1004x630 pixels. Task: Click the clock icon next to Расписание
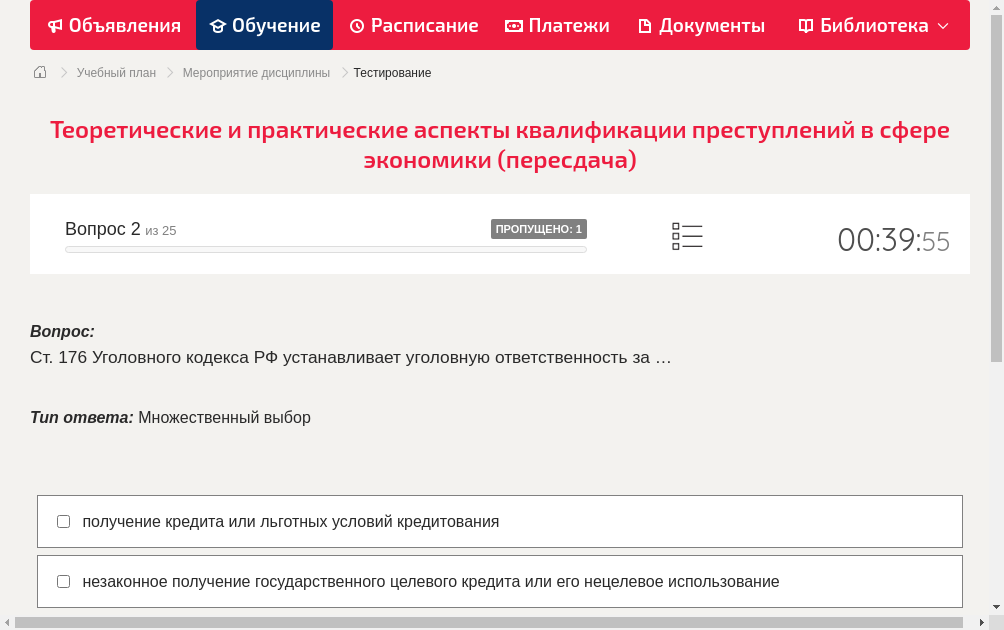[355, 25]
